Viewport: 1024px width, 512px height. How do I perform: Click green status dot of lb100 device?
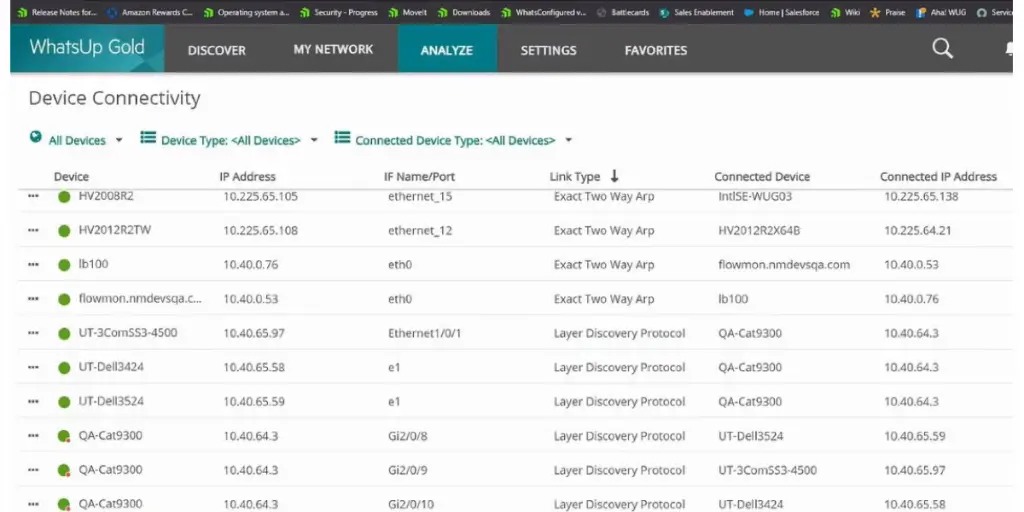coord(64,265)
